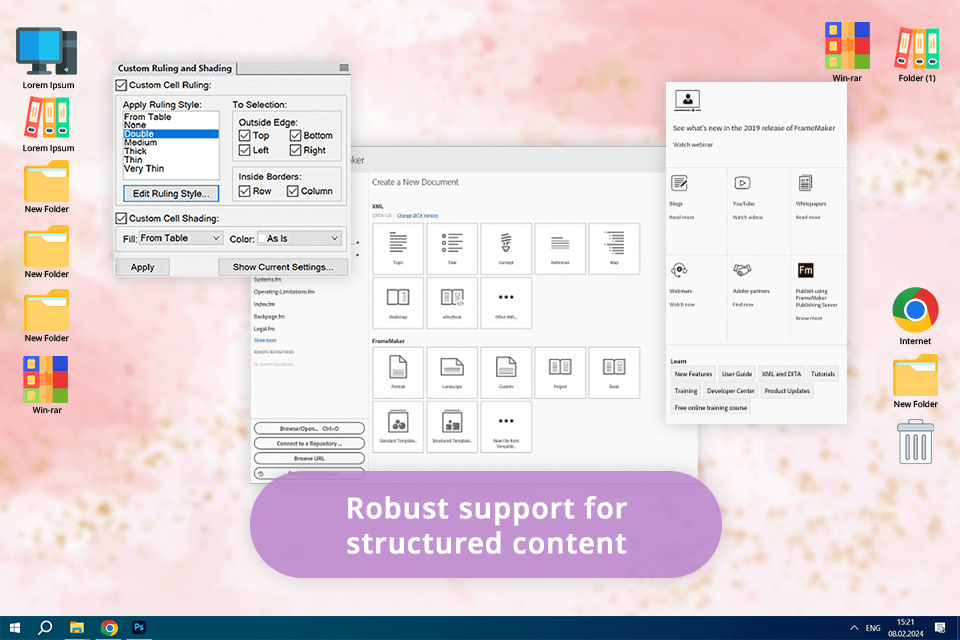Open Chrome from the taskbar
The width and height of the screenshot is (960, 640).
point(110,628)
